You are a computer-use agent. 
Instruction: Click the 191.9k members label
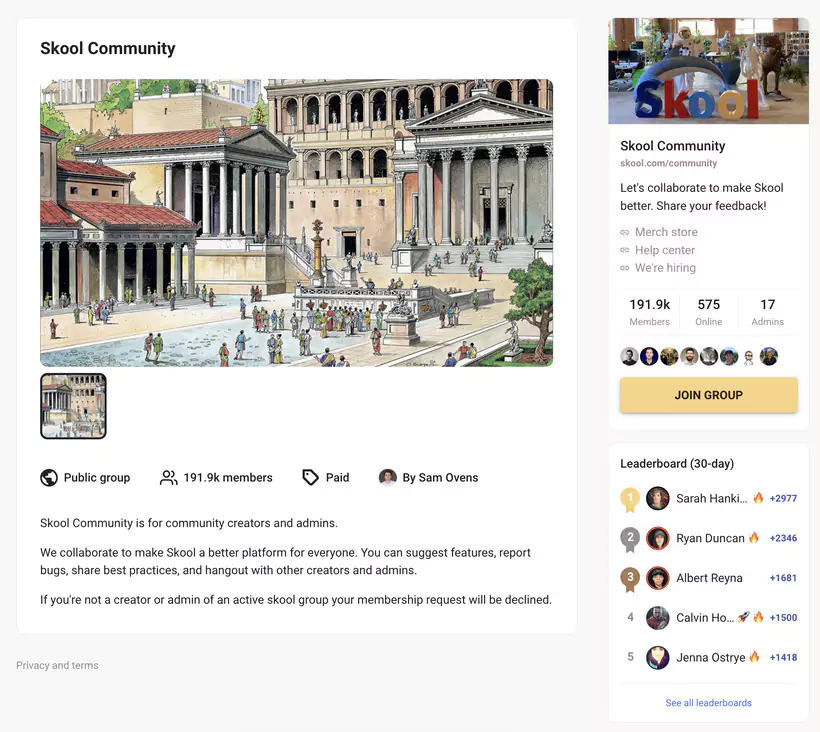[x=228, y=477]
